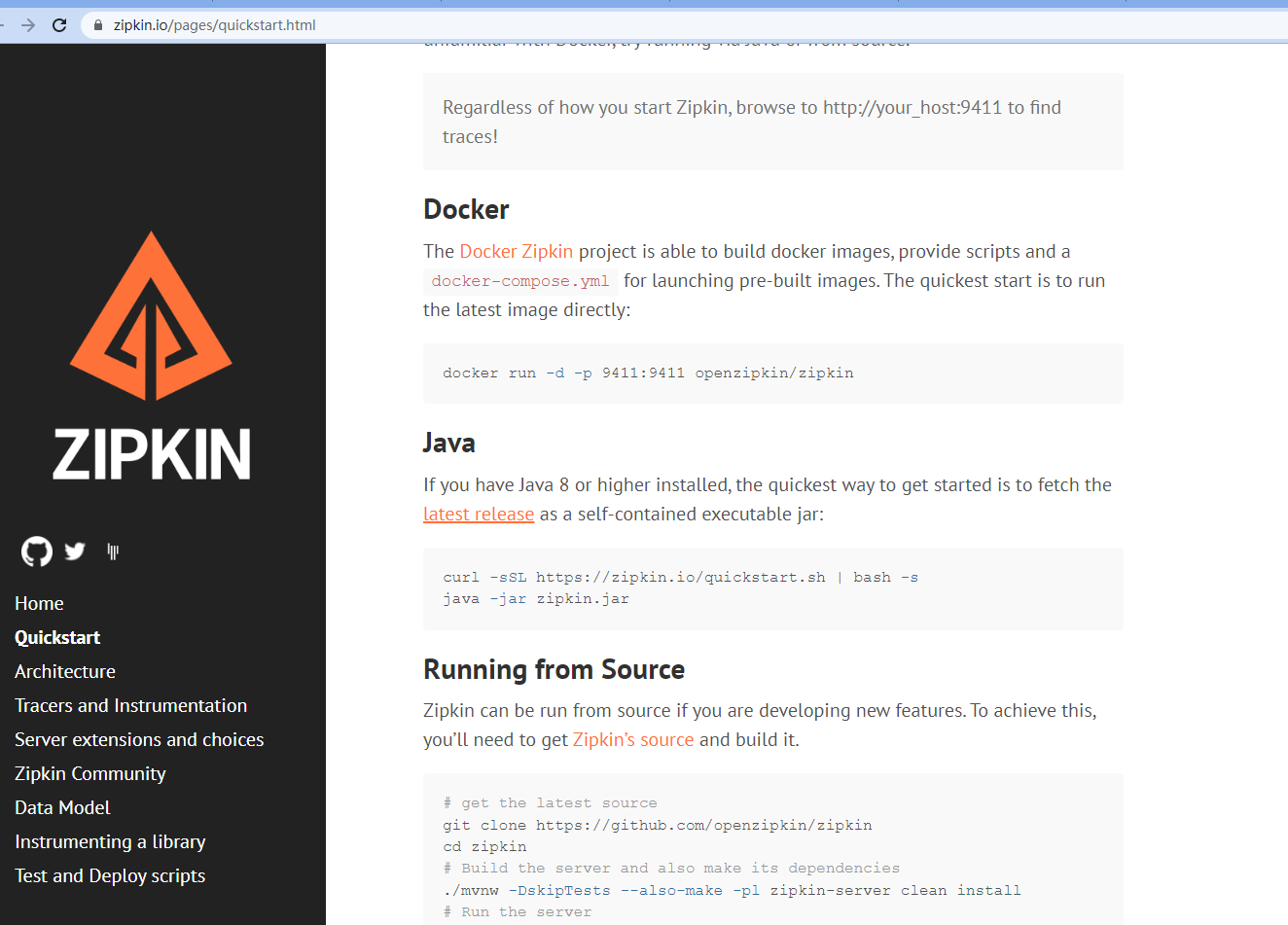Click the docker-compose.yml inline code

point(520,281)
